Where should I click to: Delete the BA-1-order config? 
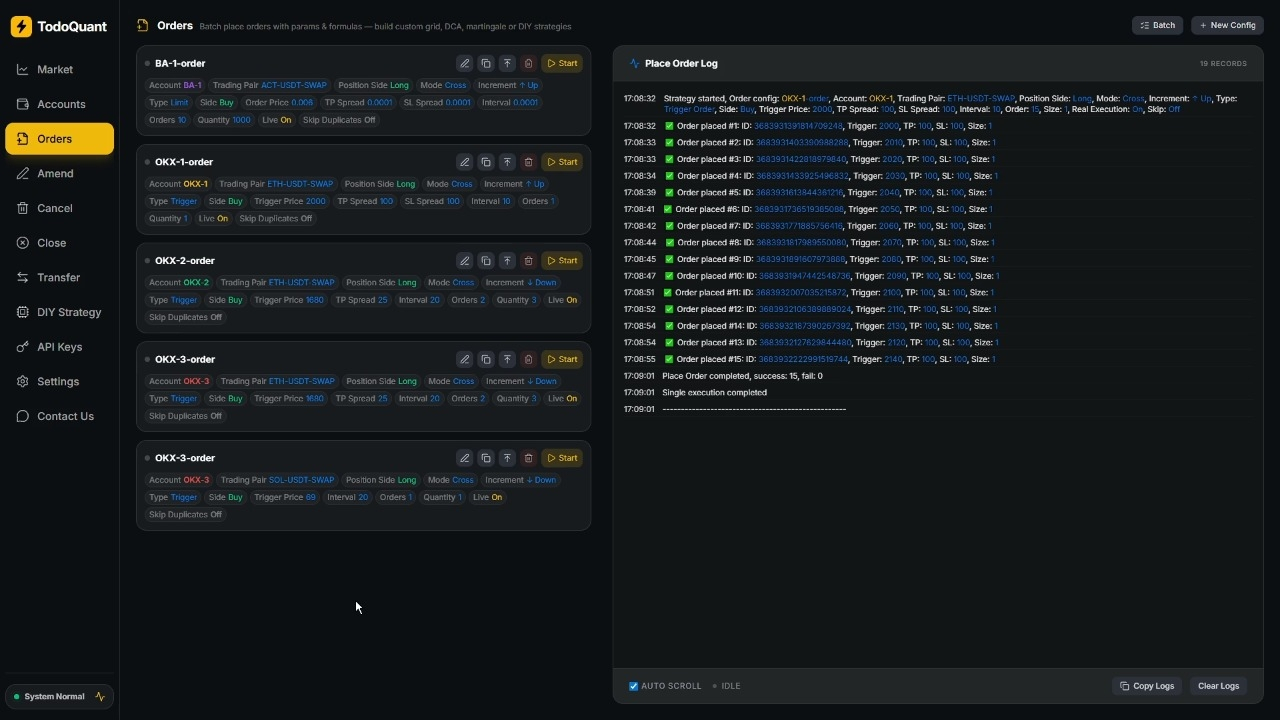529,63
